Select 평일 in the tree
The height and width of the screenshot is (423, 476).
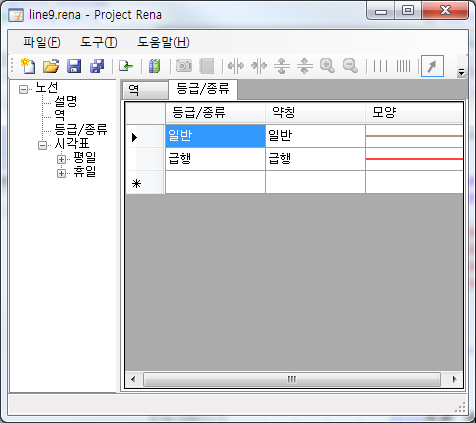[85, 158]
